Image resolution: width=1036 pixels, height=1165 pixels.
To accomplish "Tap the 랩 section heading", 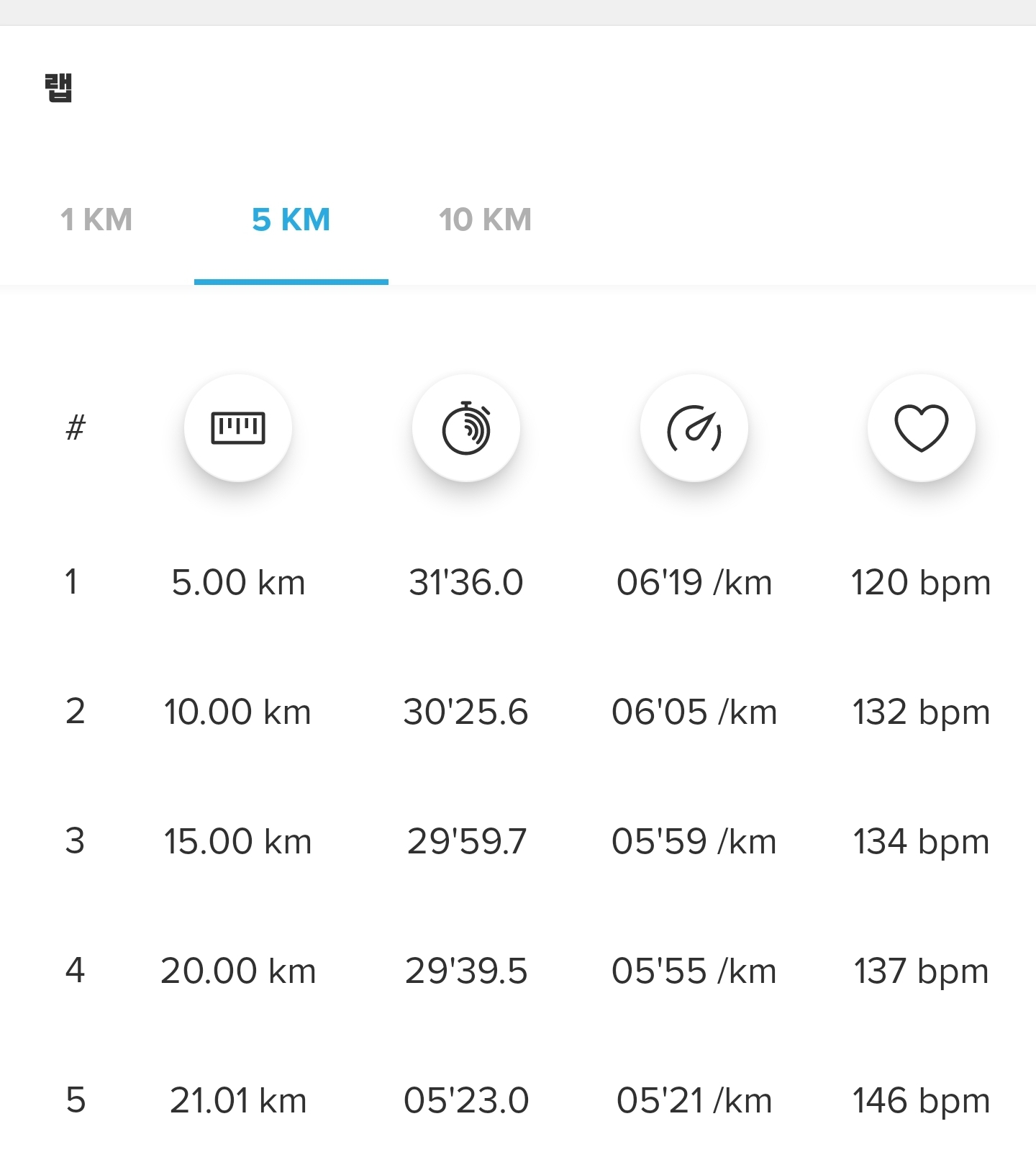I will point(58,88).
